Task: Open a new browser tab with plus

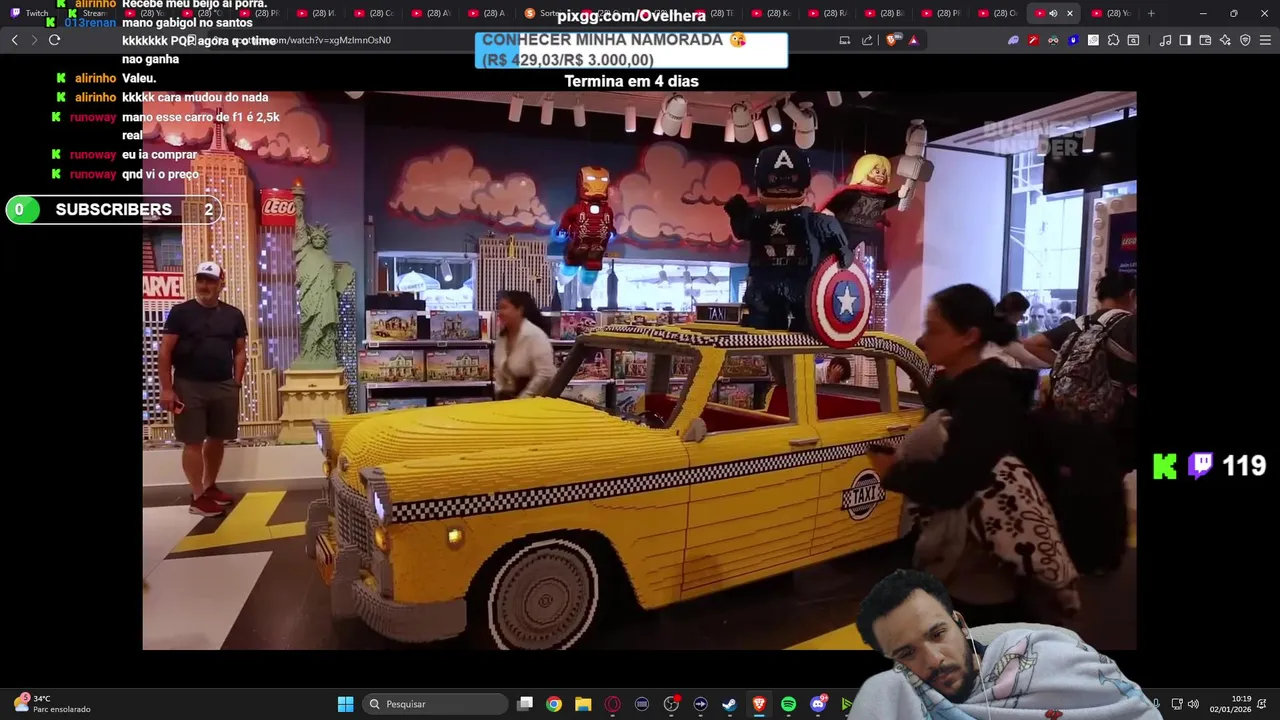Action: 1151,13
